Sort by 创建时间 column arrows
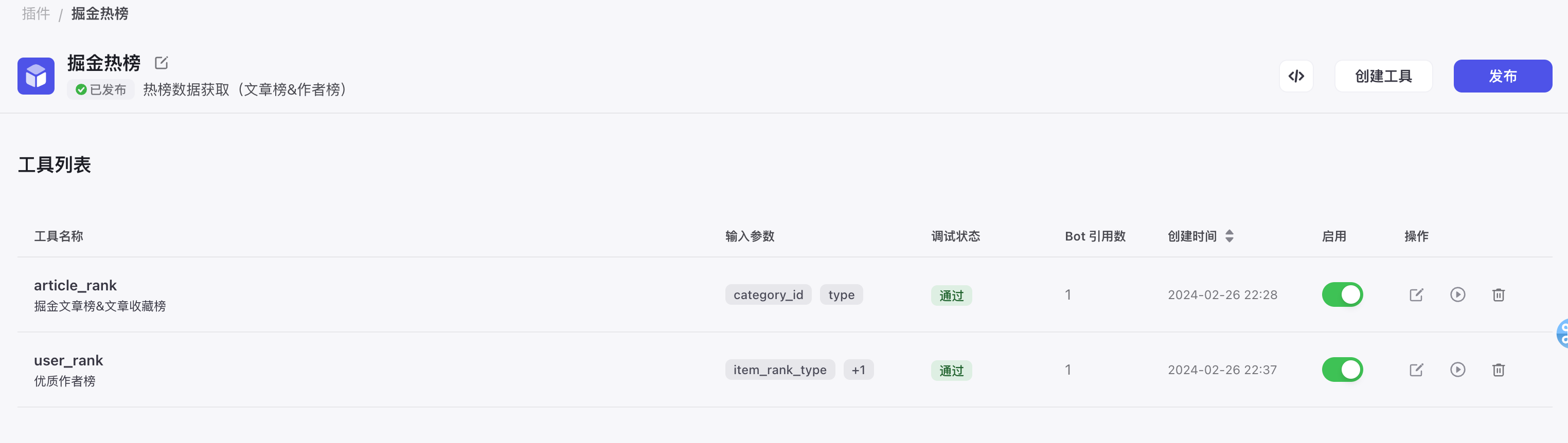Viewport: 1568px width, 443px height. click(x=1229, y=236)
